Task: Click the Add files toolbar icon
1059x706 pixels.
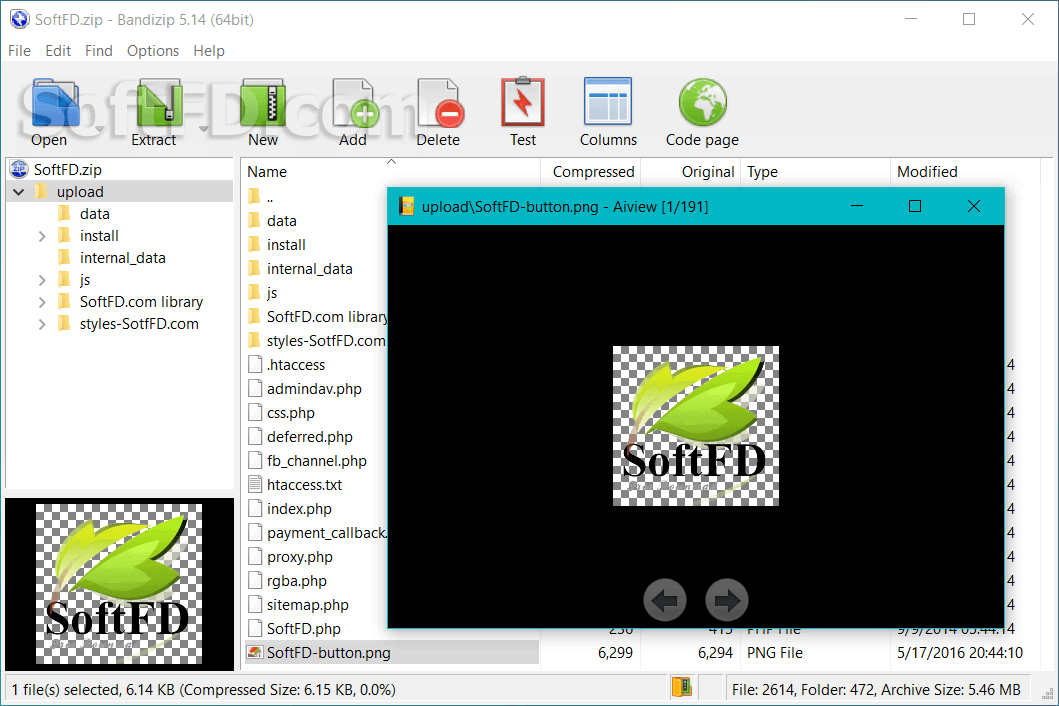Action: (354, 103)
